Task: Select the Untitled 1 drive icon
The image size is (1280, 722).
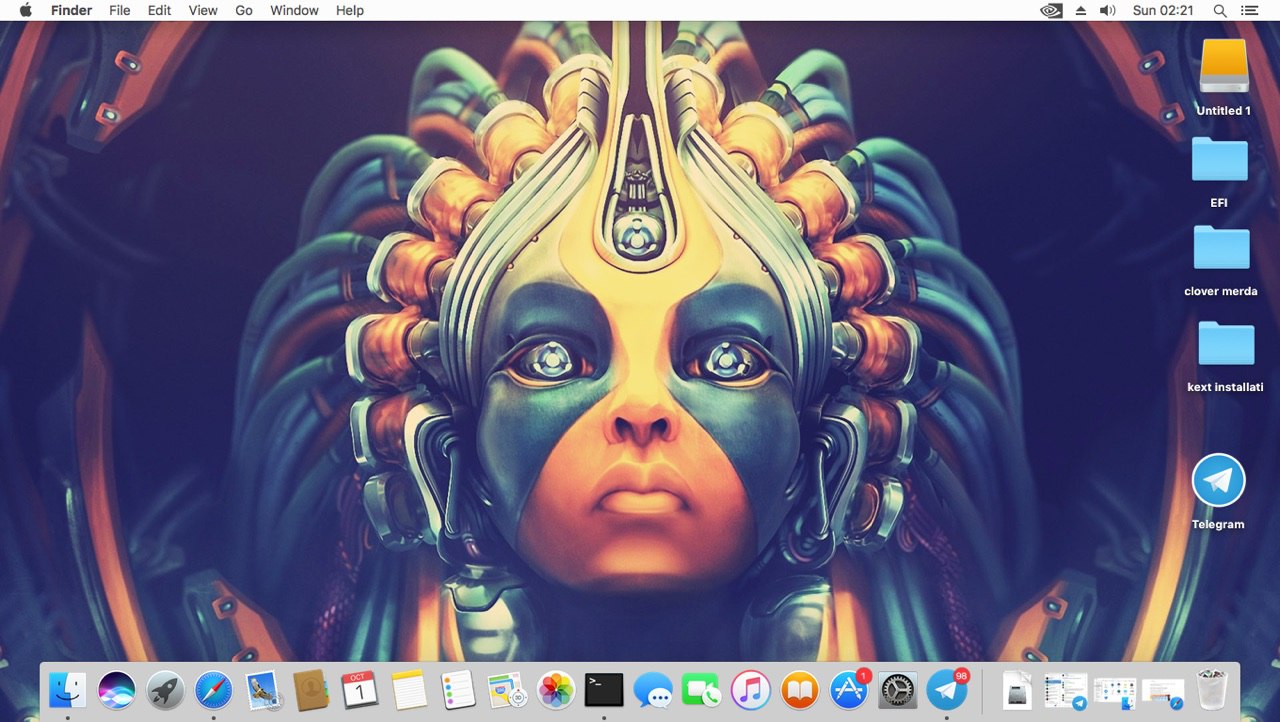Action: tap(1224, 78)
